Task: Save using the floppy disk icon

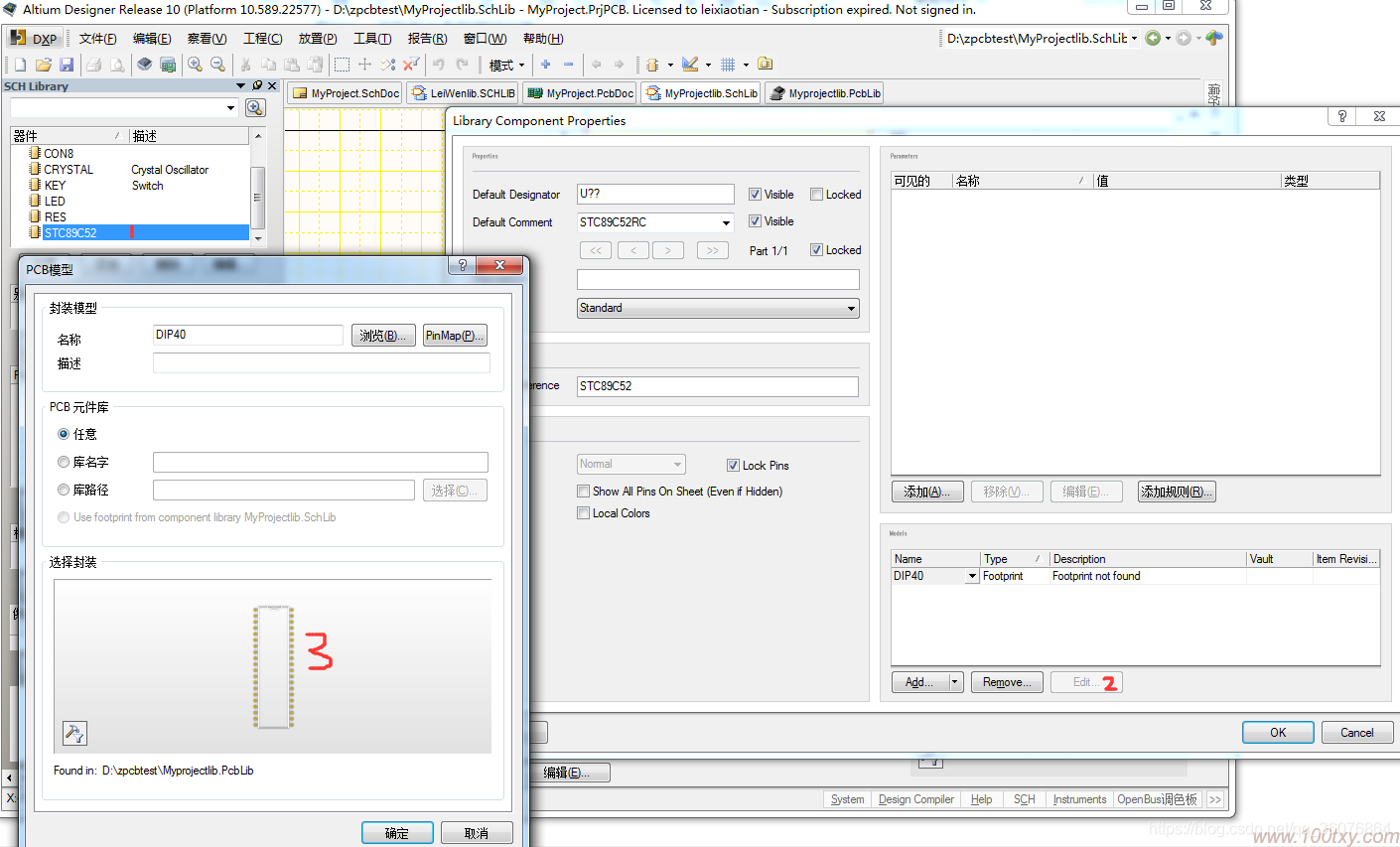Action: pyautogui.click(x=67, y=65)
